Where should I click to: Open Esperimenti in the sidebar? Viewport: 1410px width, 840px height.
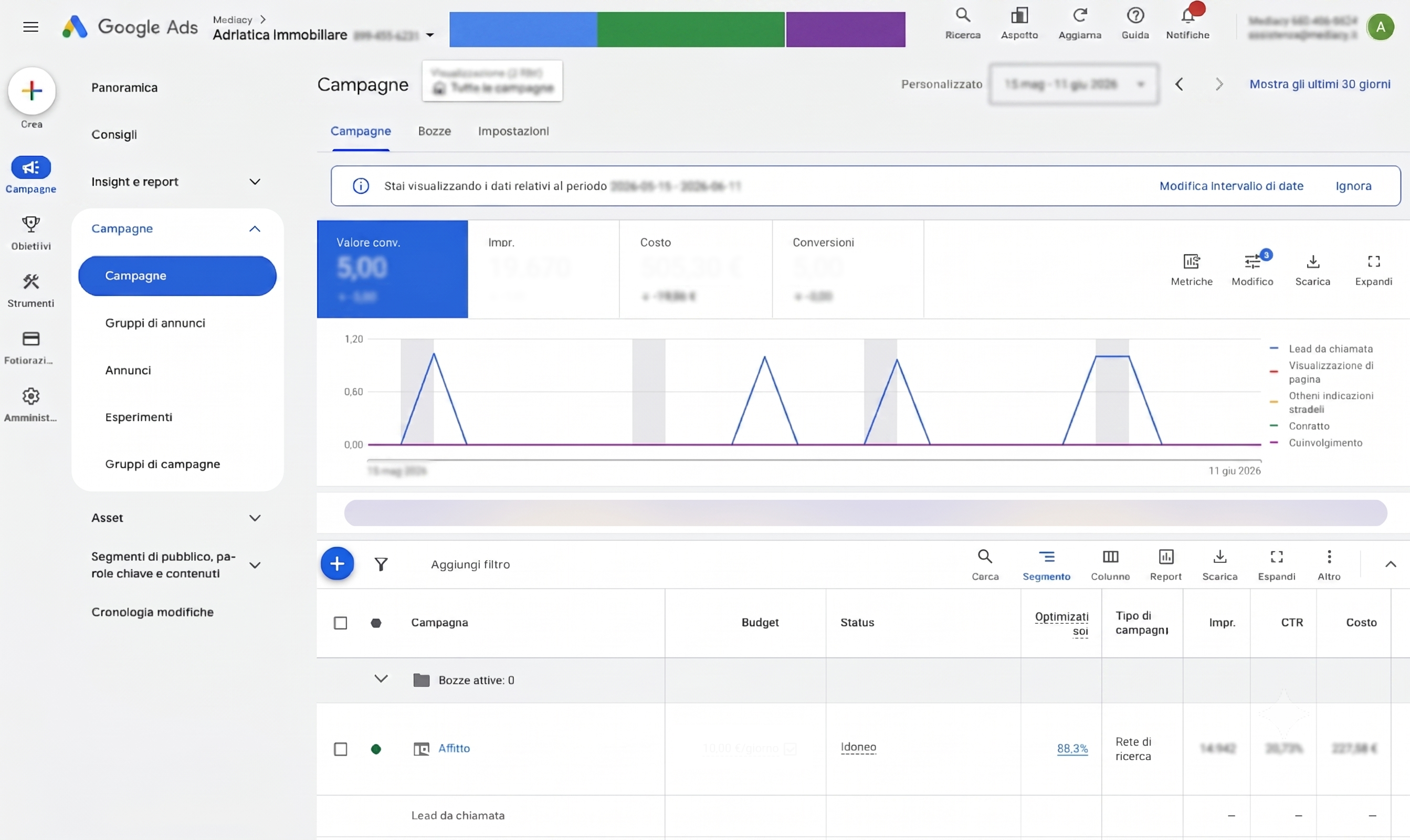(139, 417)
